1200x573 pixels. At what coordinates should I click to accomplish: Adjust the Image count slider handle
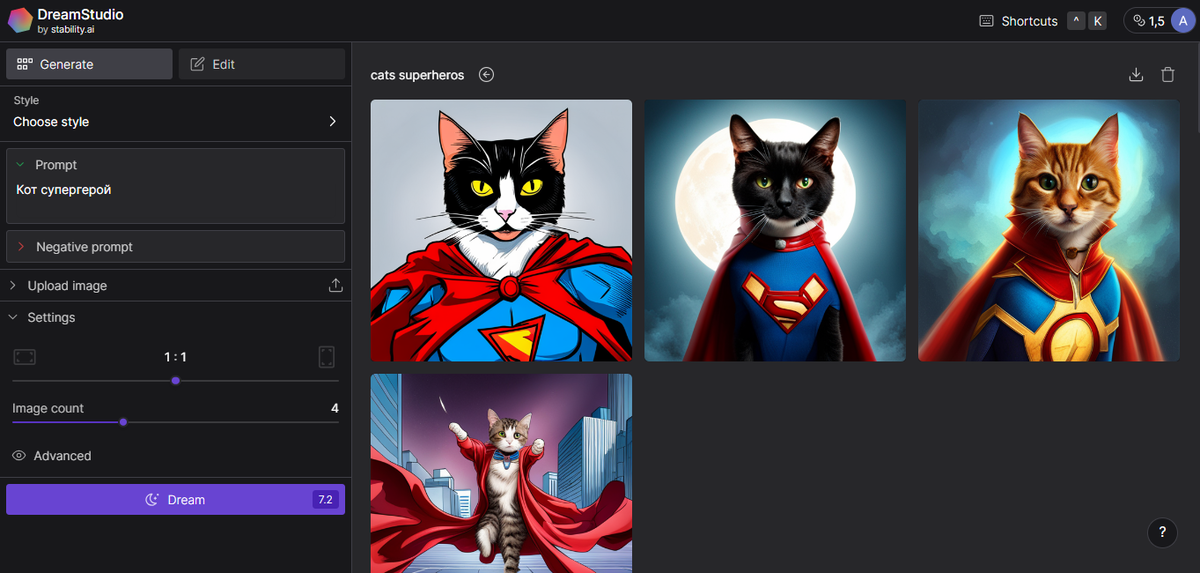pyautogui.click(x=123, y=422)
